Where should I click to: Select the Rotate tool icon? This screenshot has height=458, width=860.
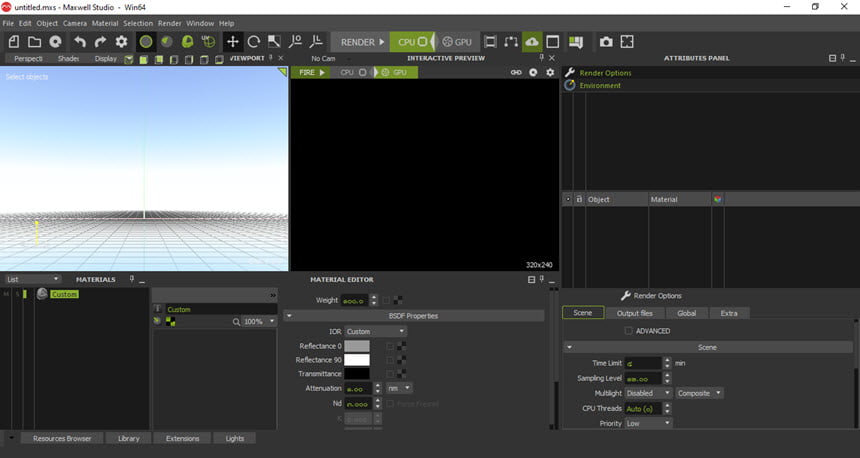[253, 42]
